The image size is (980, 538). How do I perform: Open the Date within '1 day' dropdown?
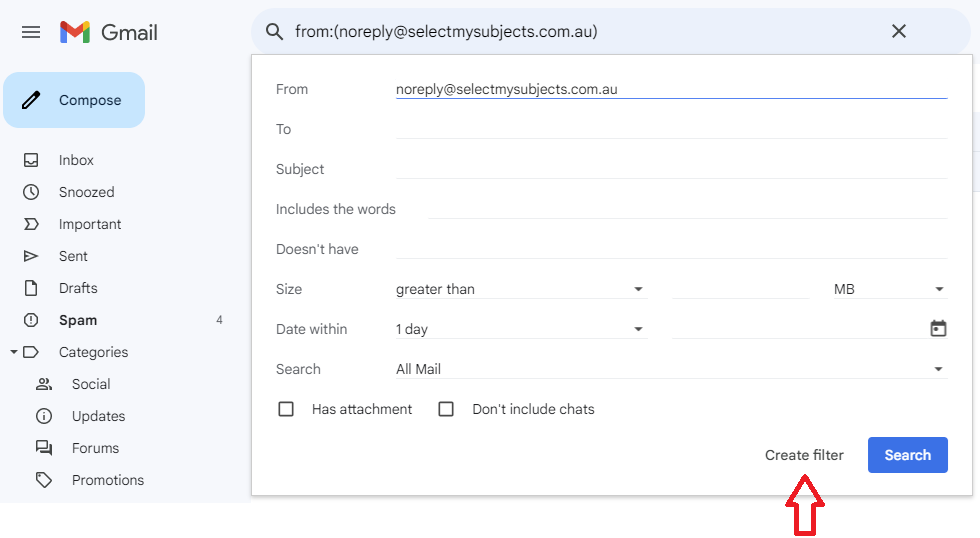tap(521, 329)
